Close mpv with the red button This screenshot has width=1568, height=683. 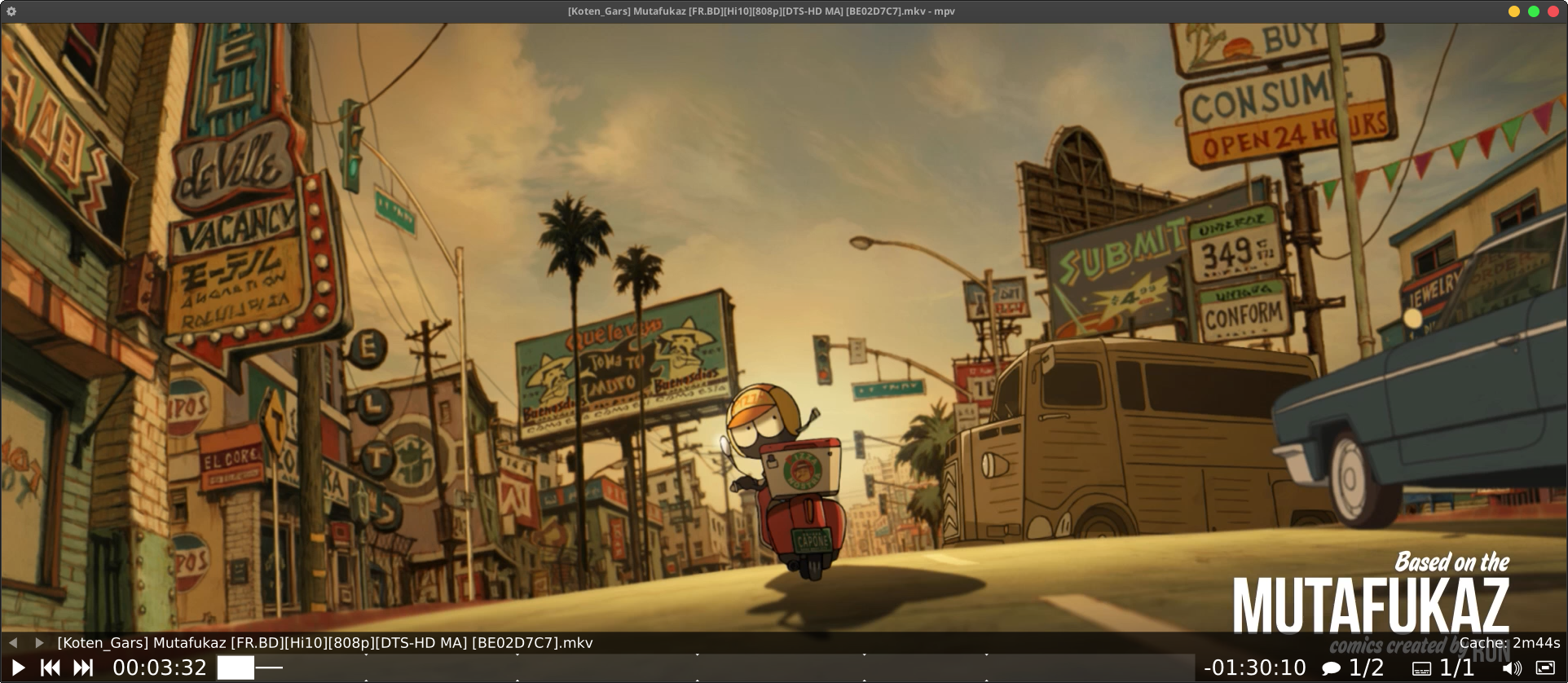pyautogui.click(x=1553, y=11)
